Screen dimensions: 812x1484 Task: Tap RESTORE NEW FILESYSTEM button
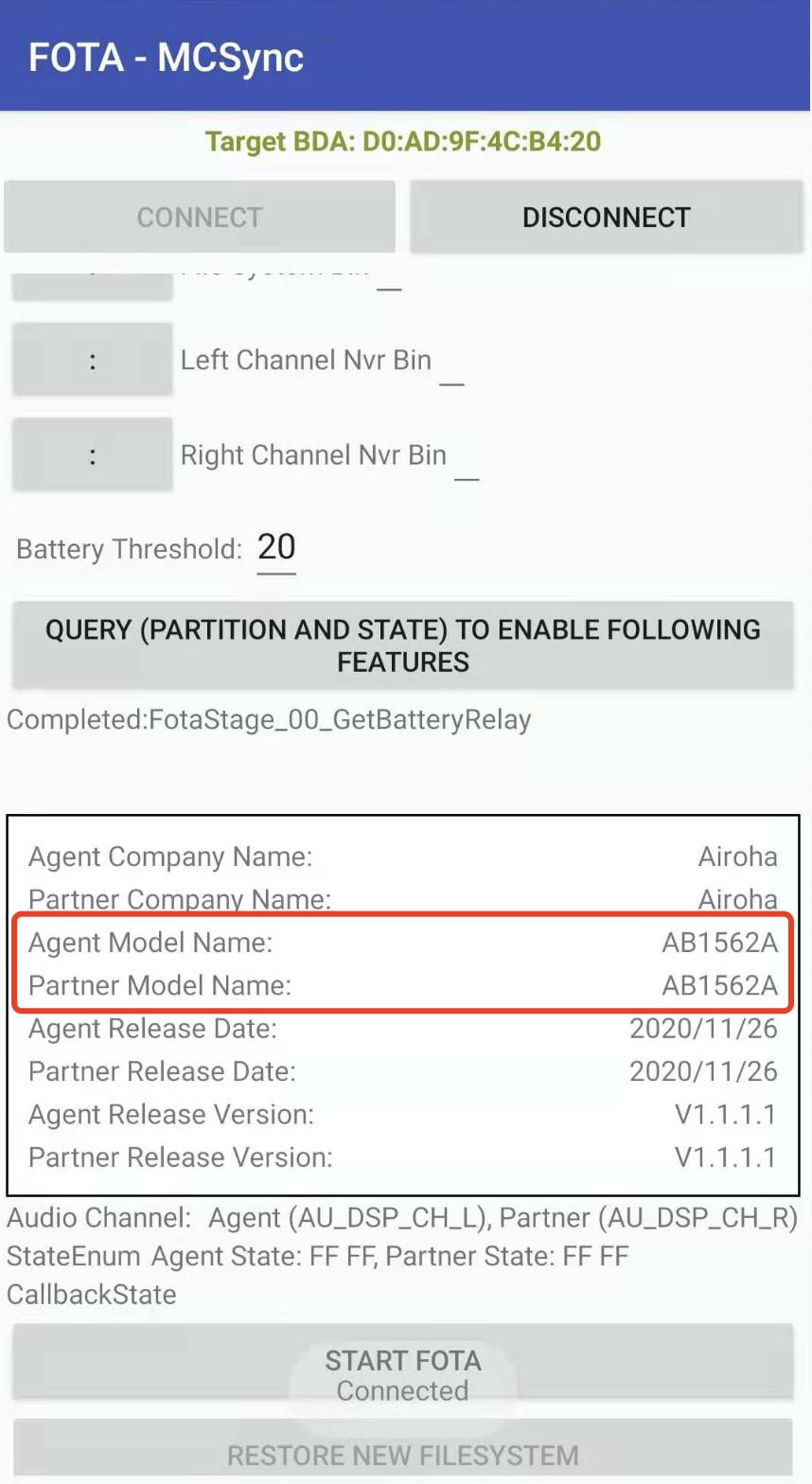(403, 1454)
